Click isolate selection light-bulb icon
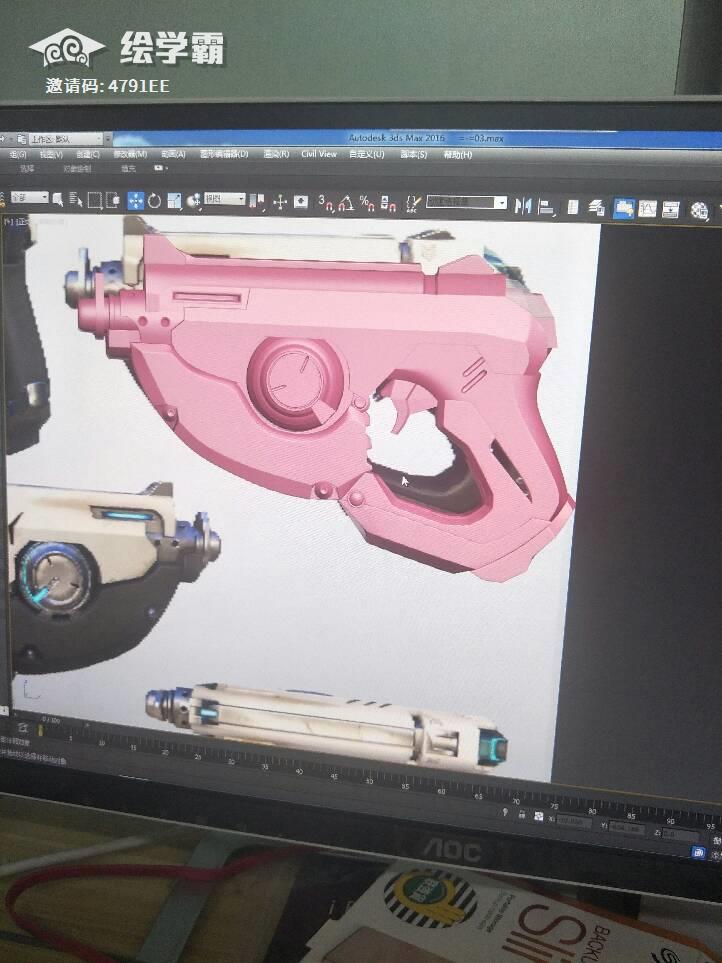The image size is (722, 963). (505, 813)
